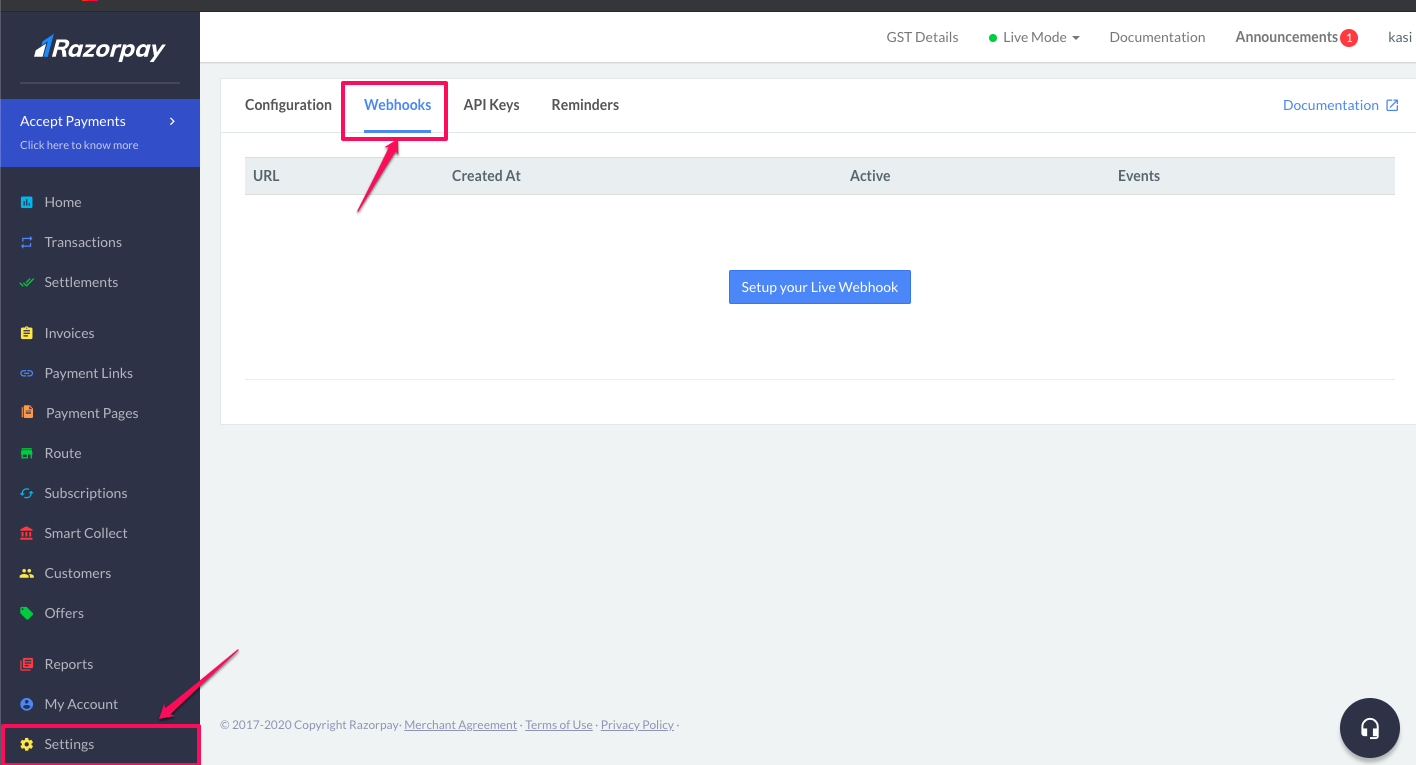Open Announcements in the header
Screen dimensions: 1416x765
[x=1286, y=37]
